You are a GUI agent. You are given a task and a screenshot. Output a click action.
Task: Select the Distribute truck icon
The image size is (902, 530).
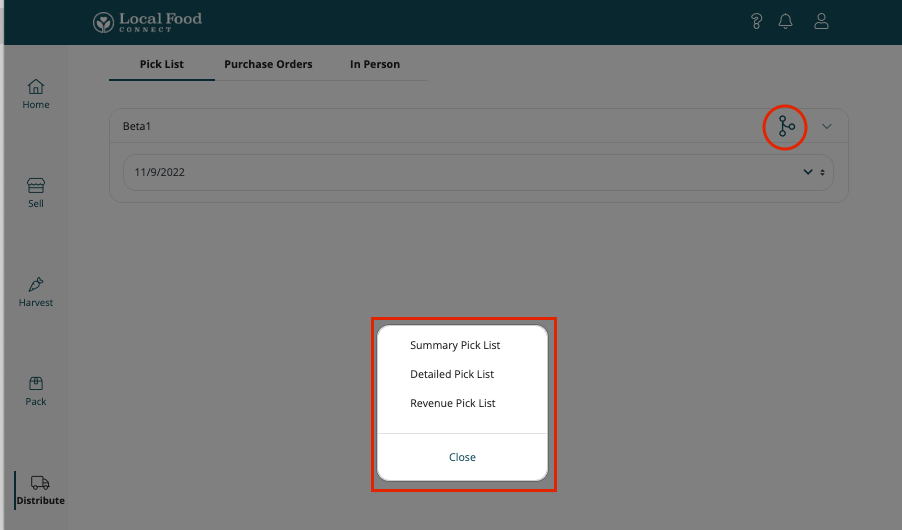point(40,483)
